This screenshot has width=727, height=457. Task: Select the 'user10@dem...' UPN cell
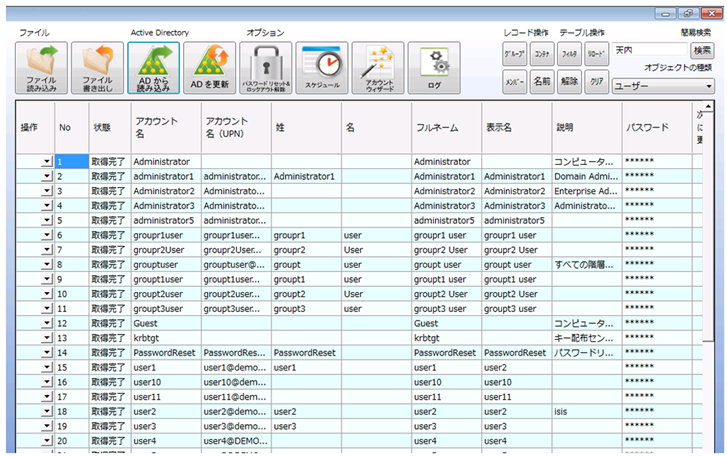tap(236, 382)
